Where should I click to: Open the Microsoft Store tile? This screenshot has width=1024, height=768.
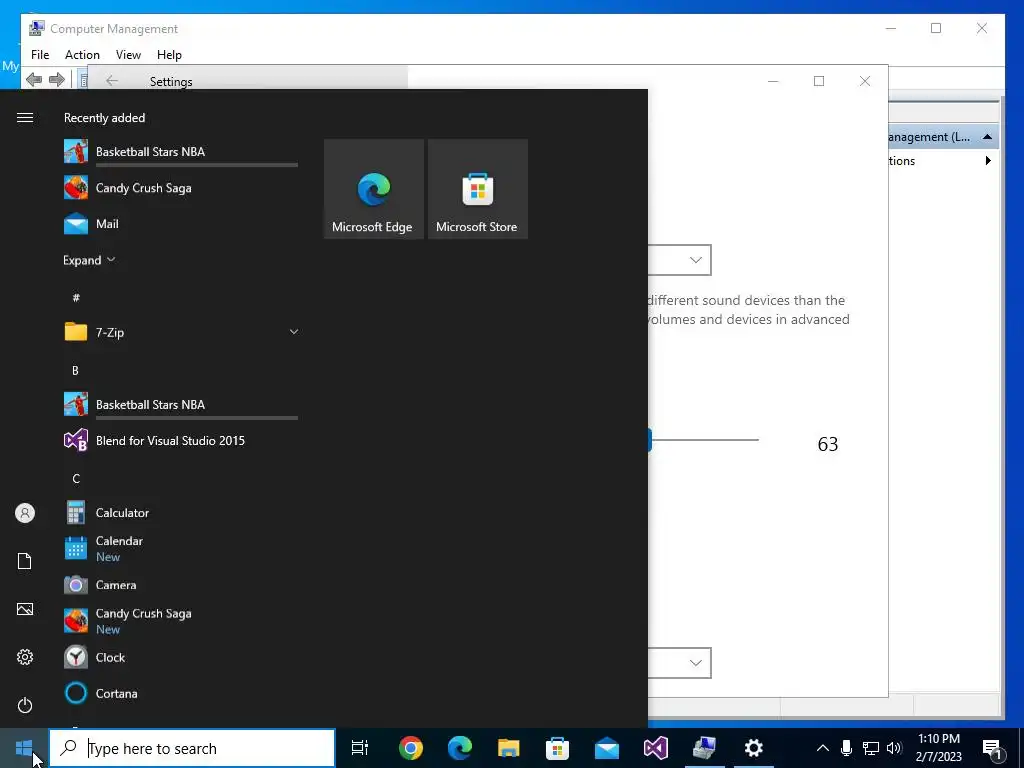point(477,189)
